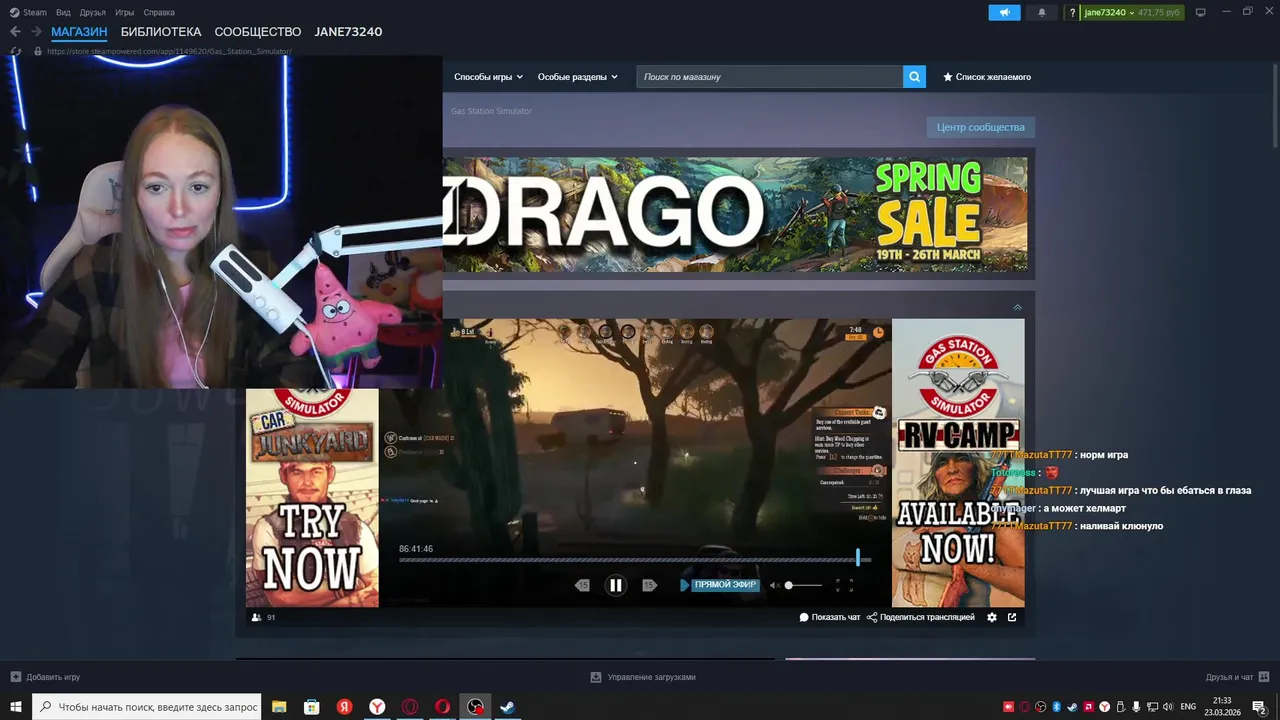Click the blue announcements megaphone button

[1005, 12]
